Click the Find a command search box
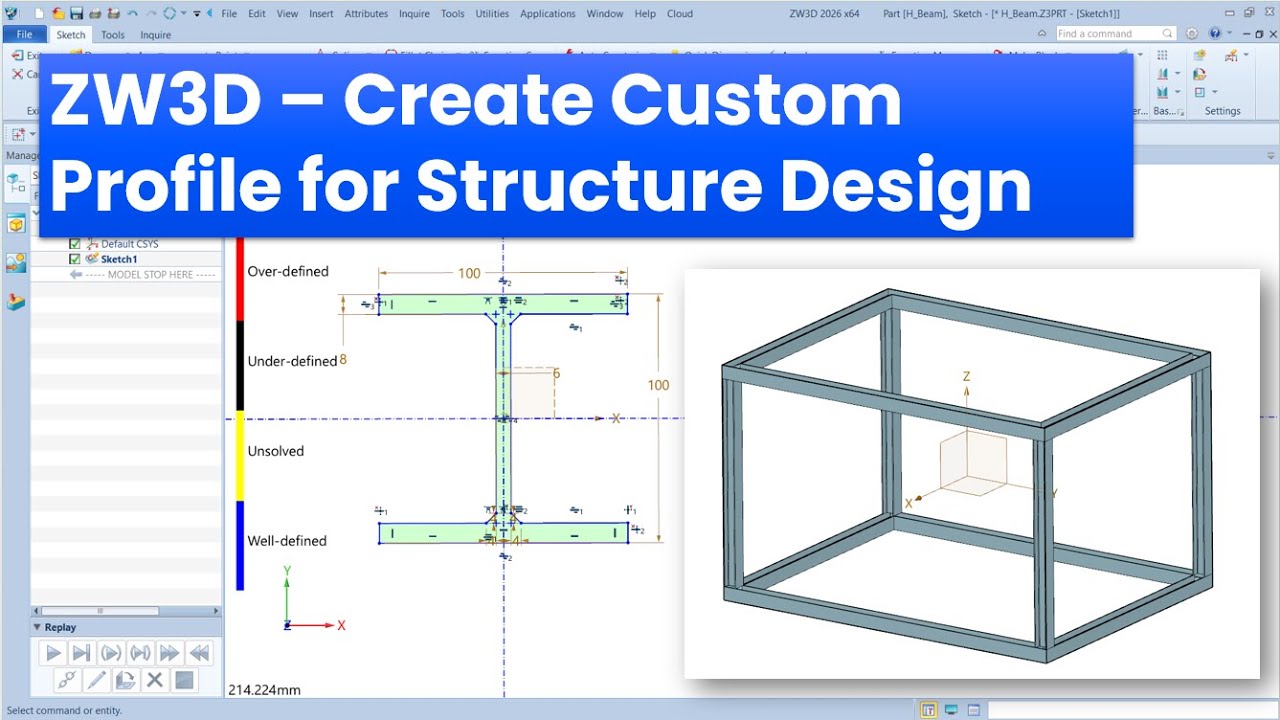Viewport: 1280px width, 720px height. tap(1114, 33)
